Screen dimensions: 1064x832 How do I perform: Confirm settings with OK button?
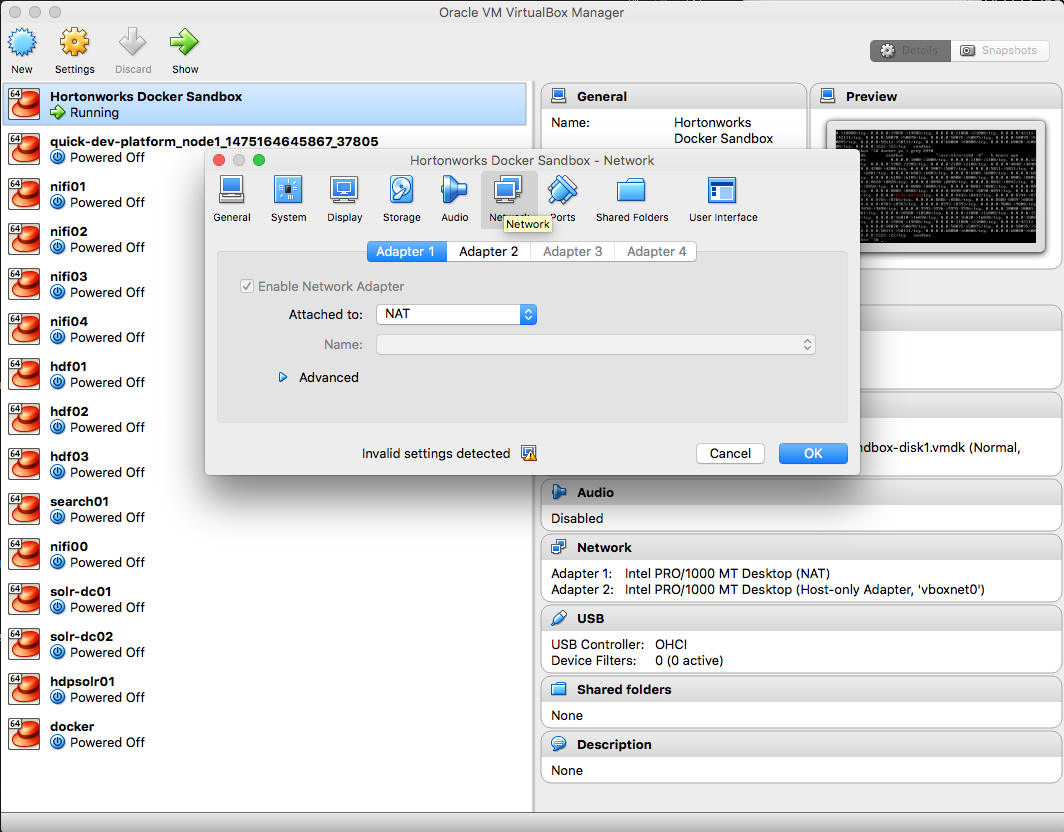click(813, 453)
